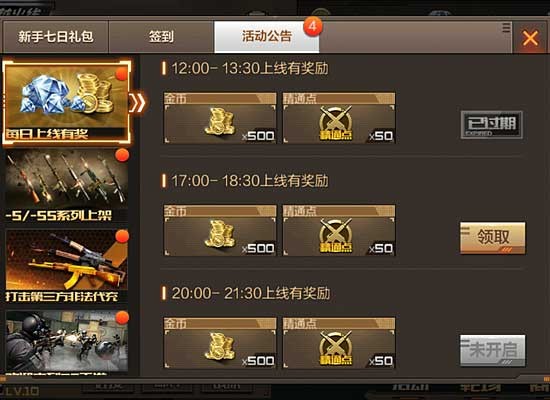Click crossed rifles 精通点 icon in 20:00-21:30 reward
Image resolution: width=550 pixels, height=400 pixels.
[x=336, y=348]
